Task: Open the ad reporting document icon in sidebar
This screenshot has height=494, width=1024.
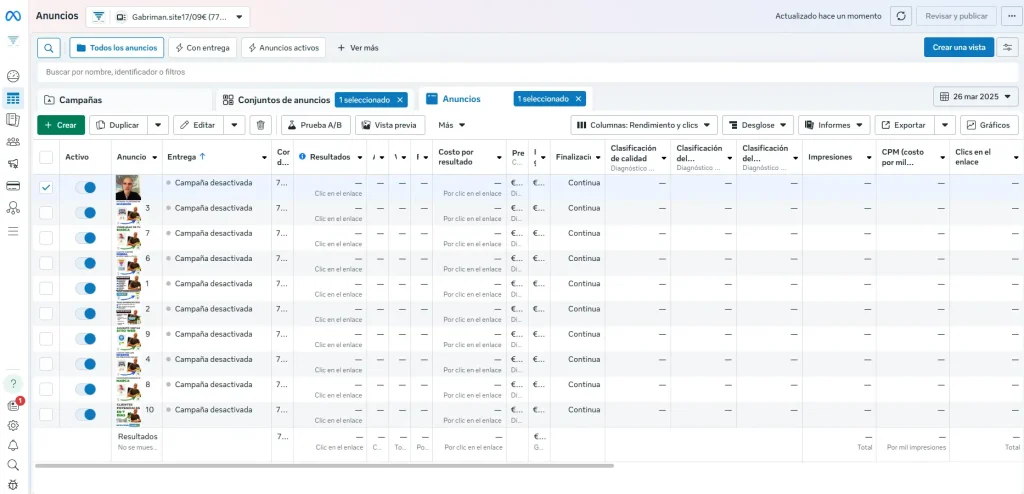Action: 13,120
